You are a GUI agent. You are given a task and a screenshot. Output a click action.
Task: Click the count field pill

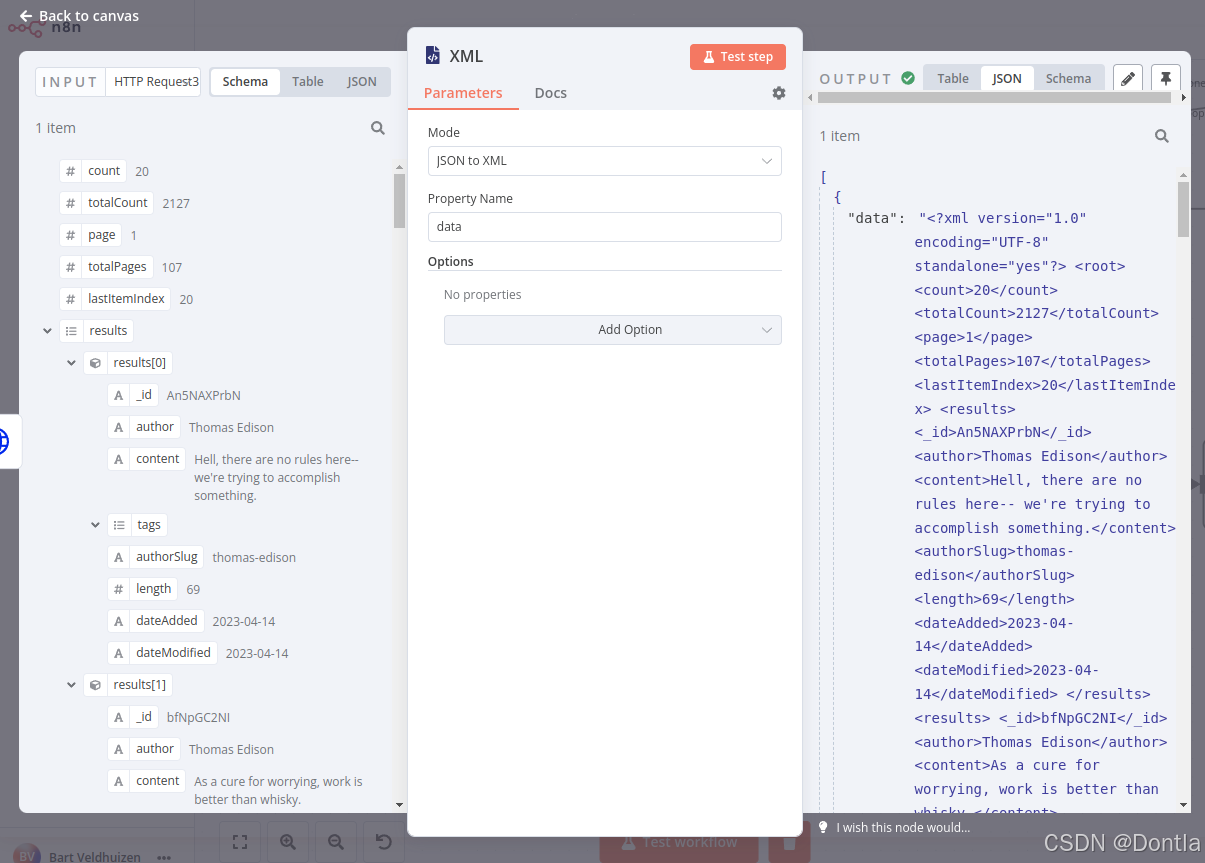(x=93, y=171)
